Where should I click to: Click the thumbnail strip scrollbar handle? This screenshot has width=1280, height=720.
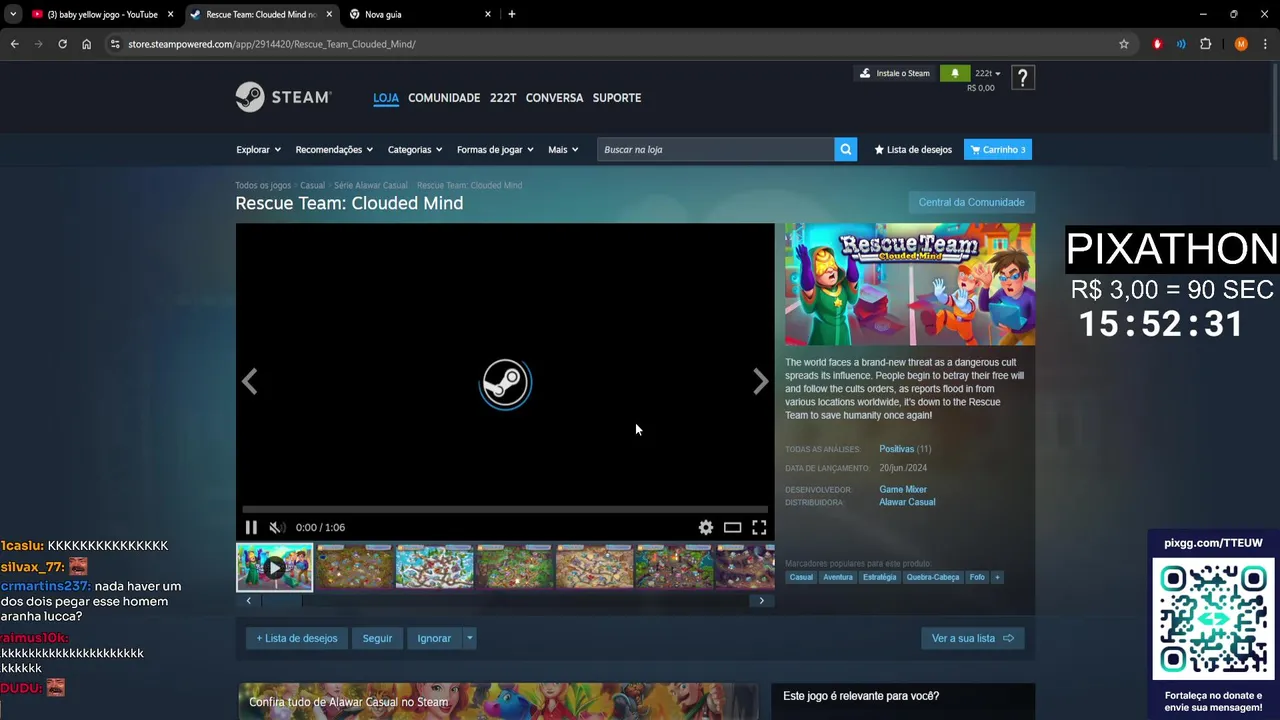281,600
